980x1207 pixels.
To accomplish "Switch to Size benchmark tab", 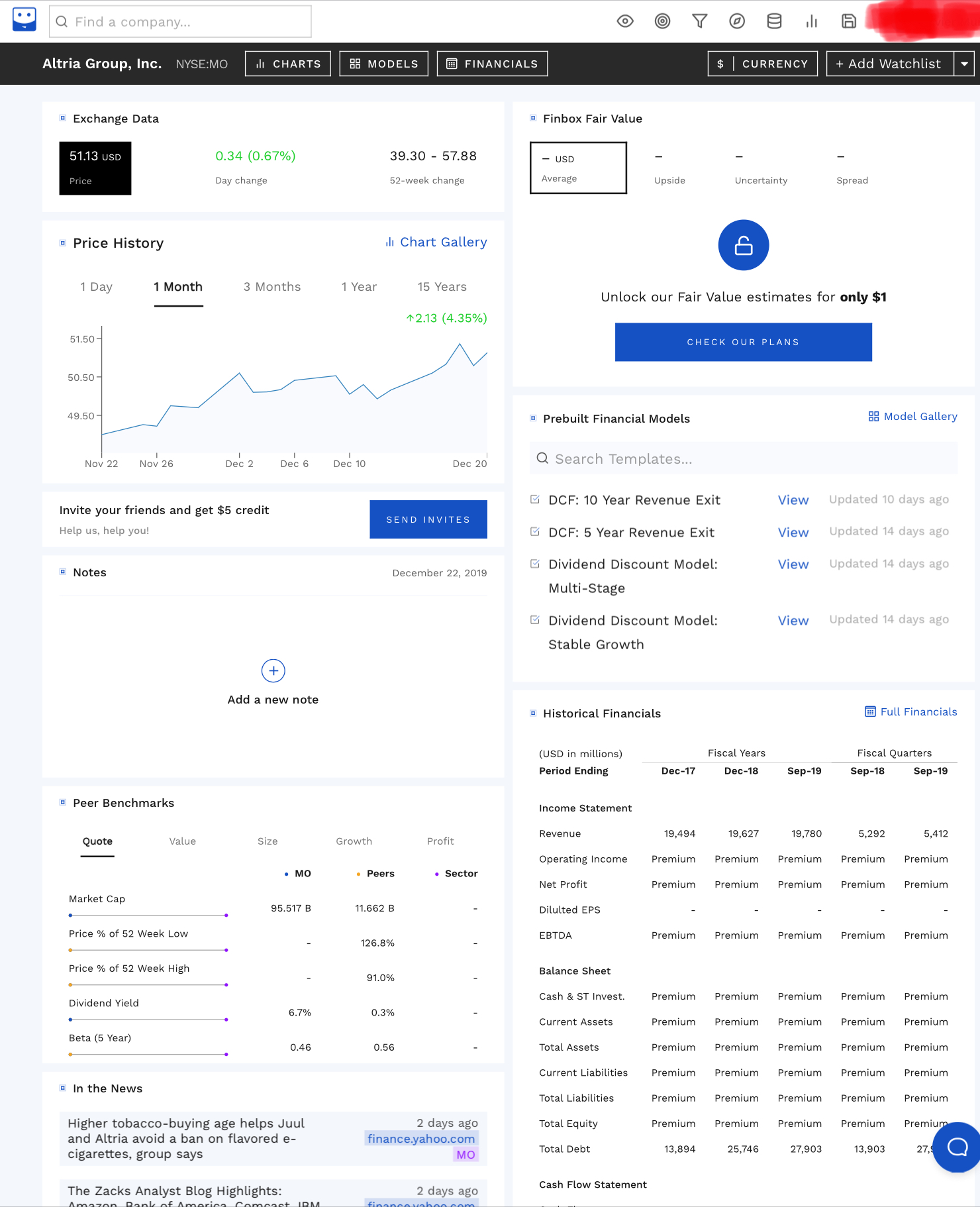I will click(x=268, y=841).
